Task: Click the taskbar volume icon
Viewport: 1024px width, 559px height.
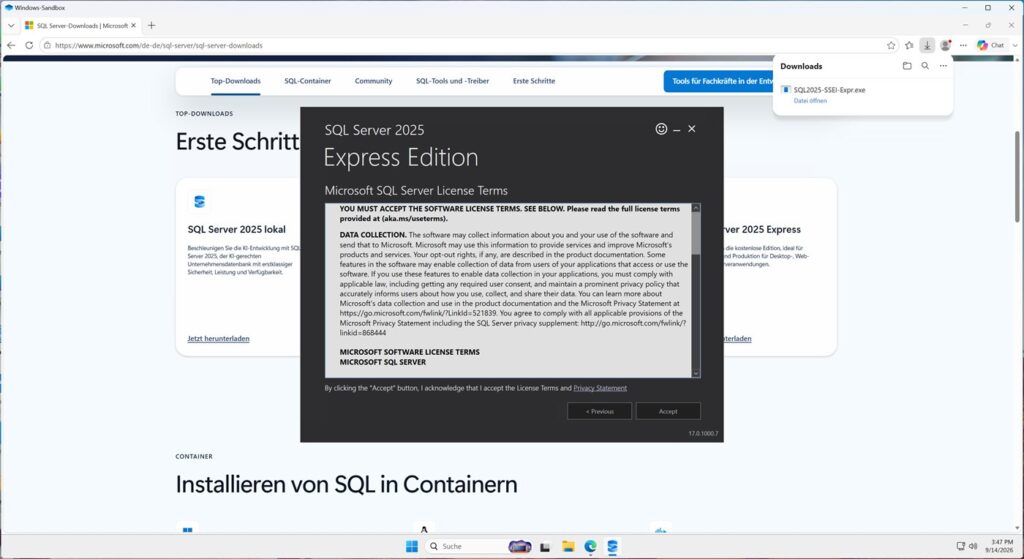Action: click(x=972, y=546)
